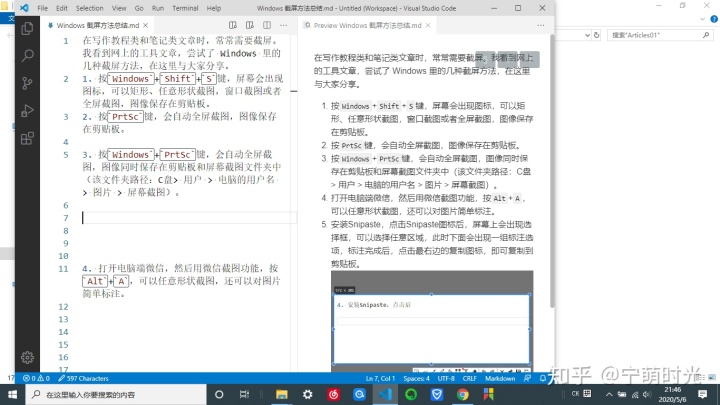Open the File menu
Screen dimensions: 720x405
(43, 8)
